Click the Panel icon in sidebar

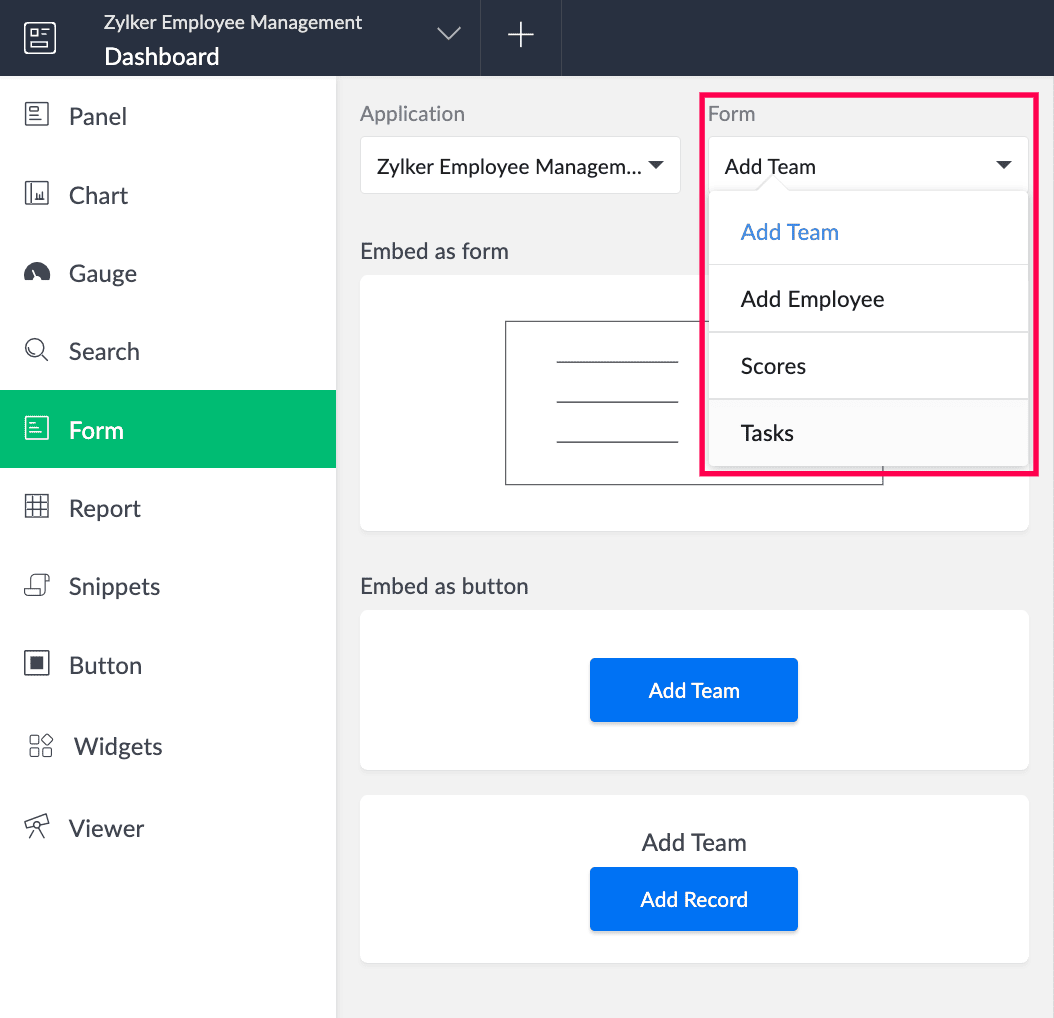pyautogui.click(x=37, y=115)
